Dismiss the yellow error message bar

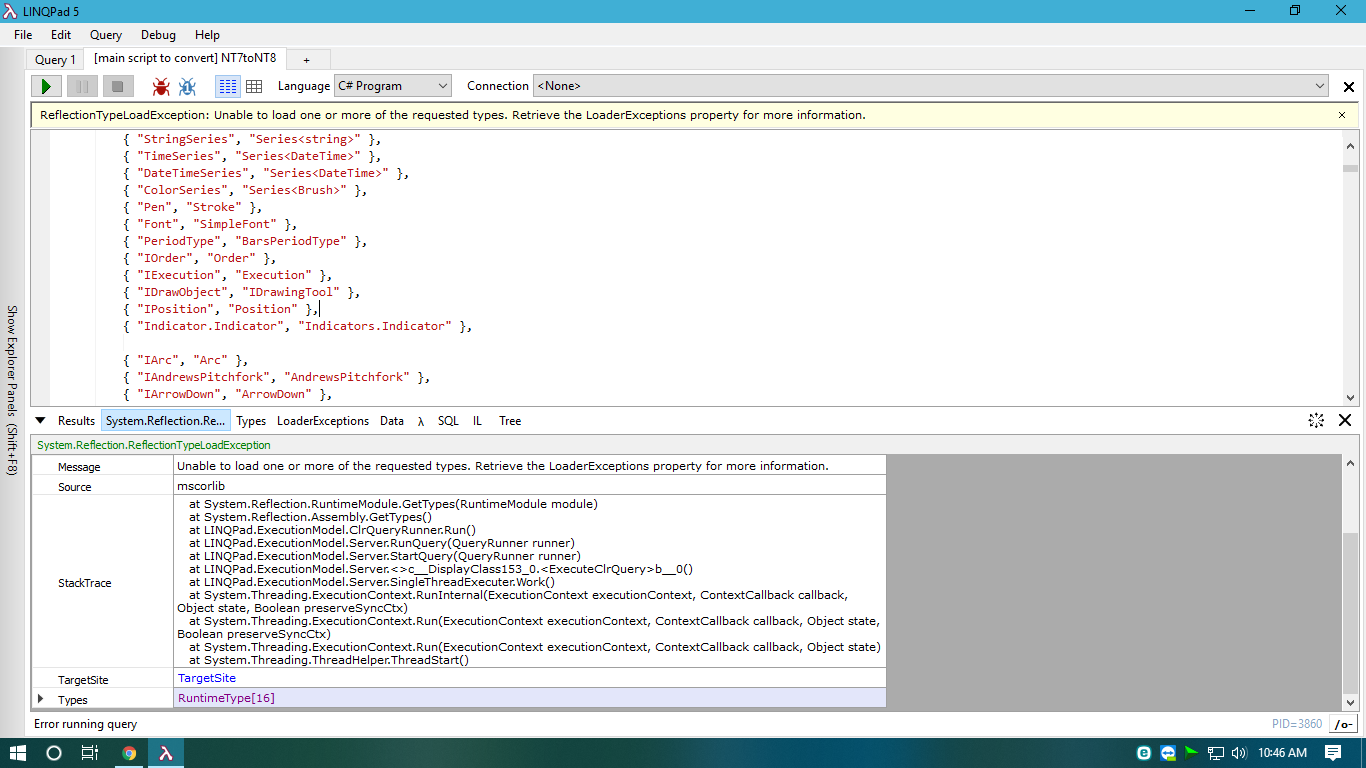tap(1342, 115)
